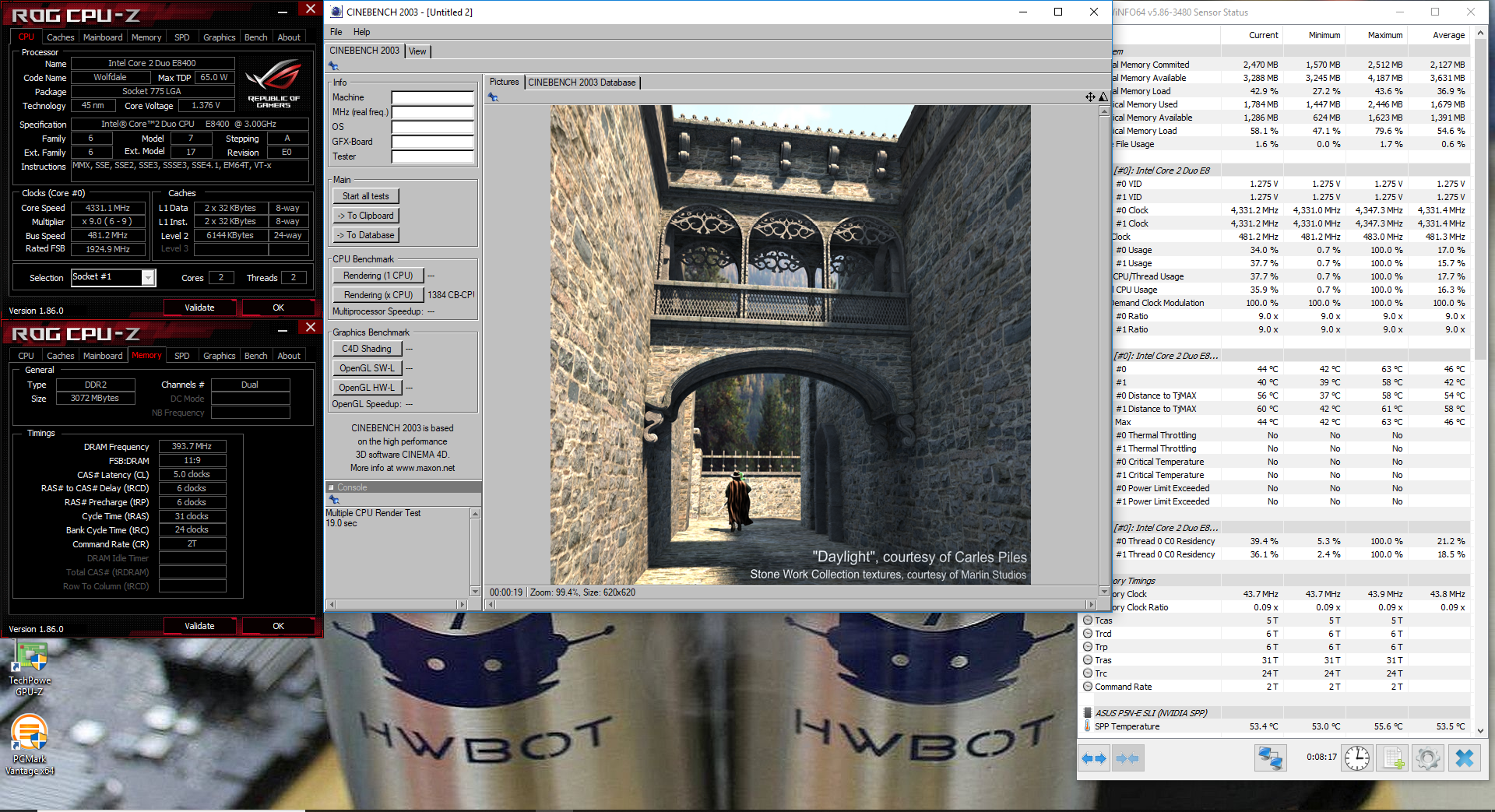This screenshot has width=1495, height=812.
Task: Run C4D Shading graphics benchmark
Action: [x=367, y=349]
